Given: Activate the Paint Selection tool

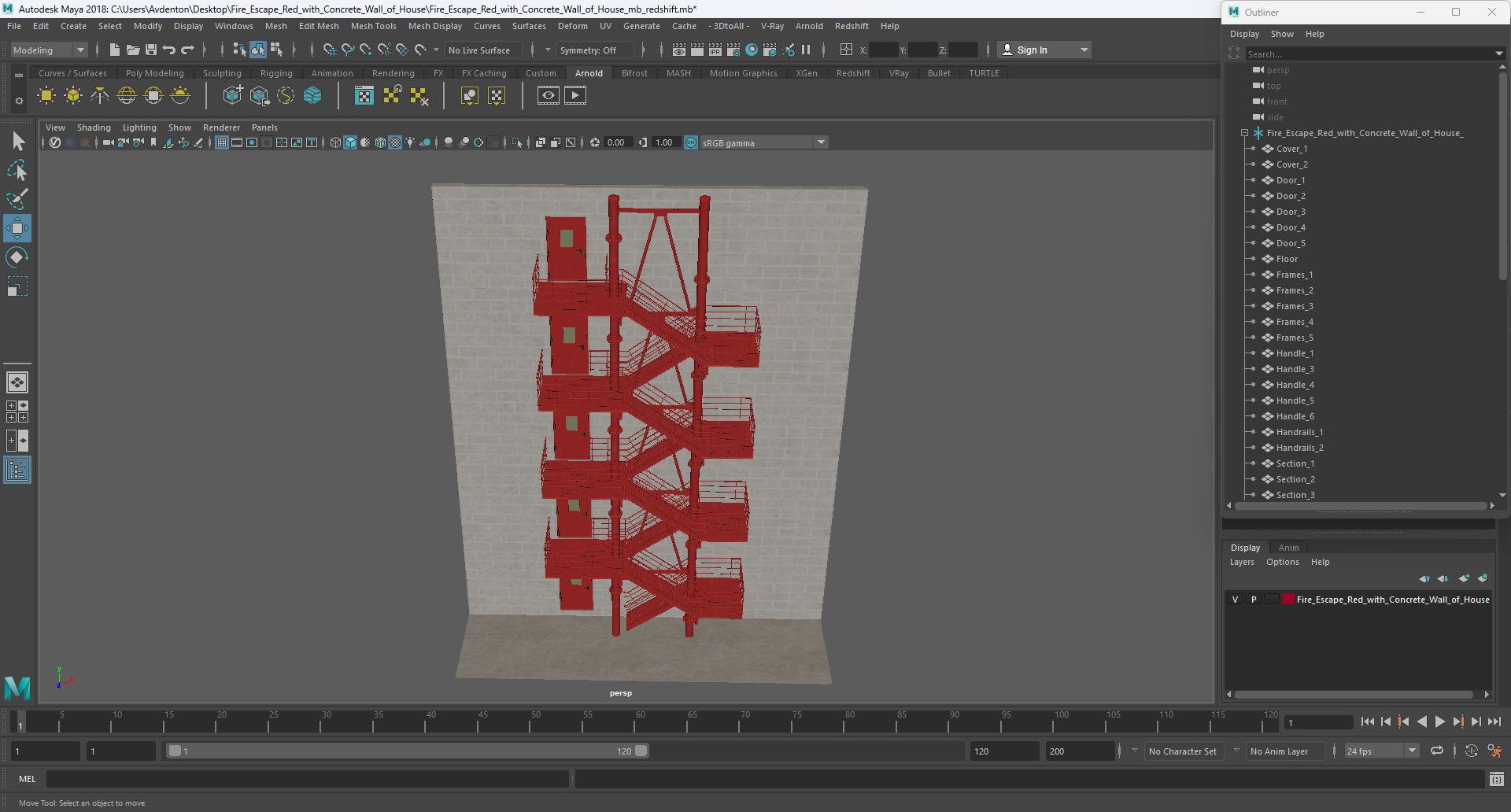Looking at the screenshot, I should (x=17, y=198).
